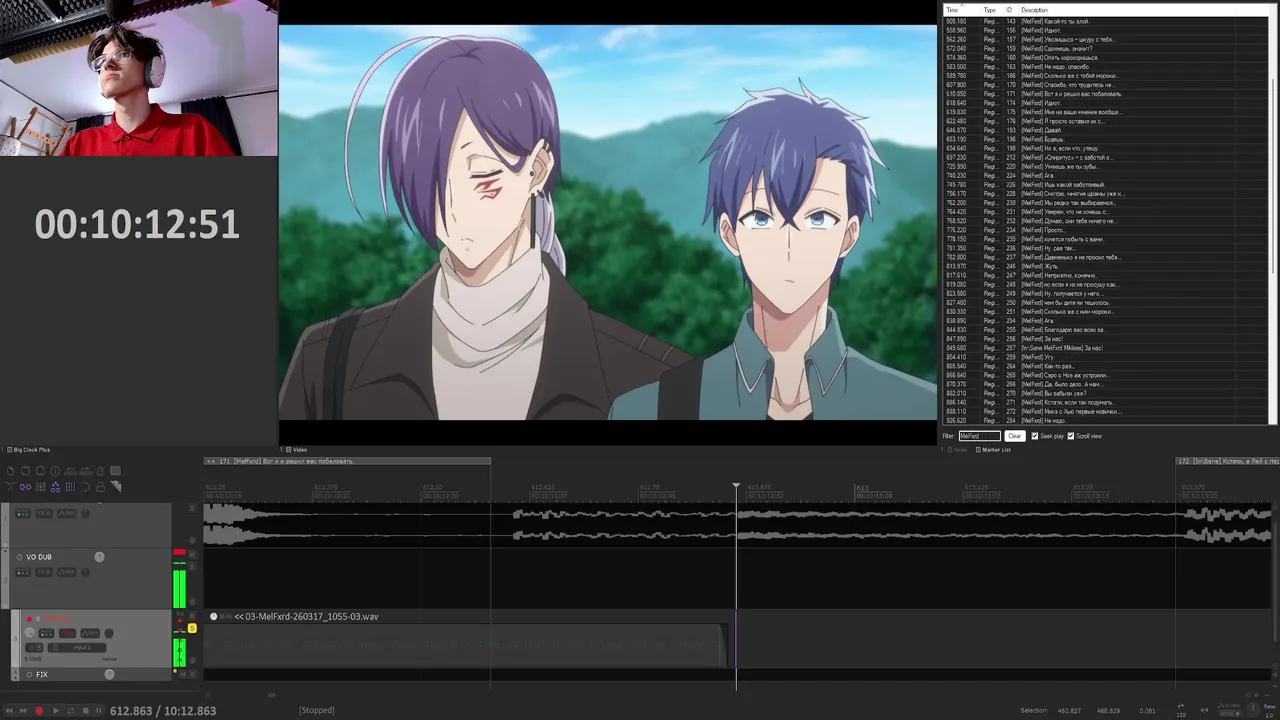Select region 171 label above timeline
This screenshot has height=720, width=1280.
pyautogui.click(x=347, y=461)
